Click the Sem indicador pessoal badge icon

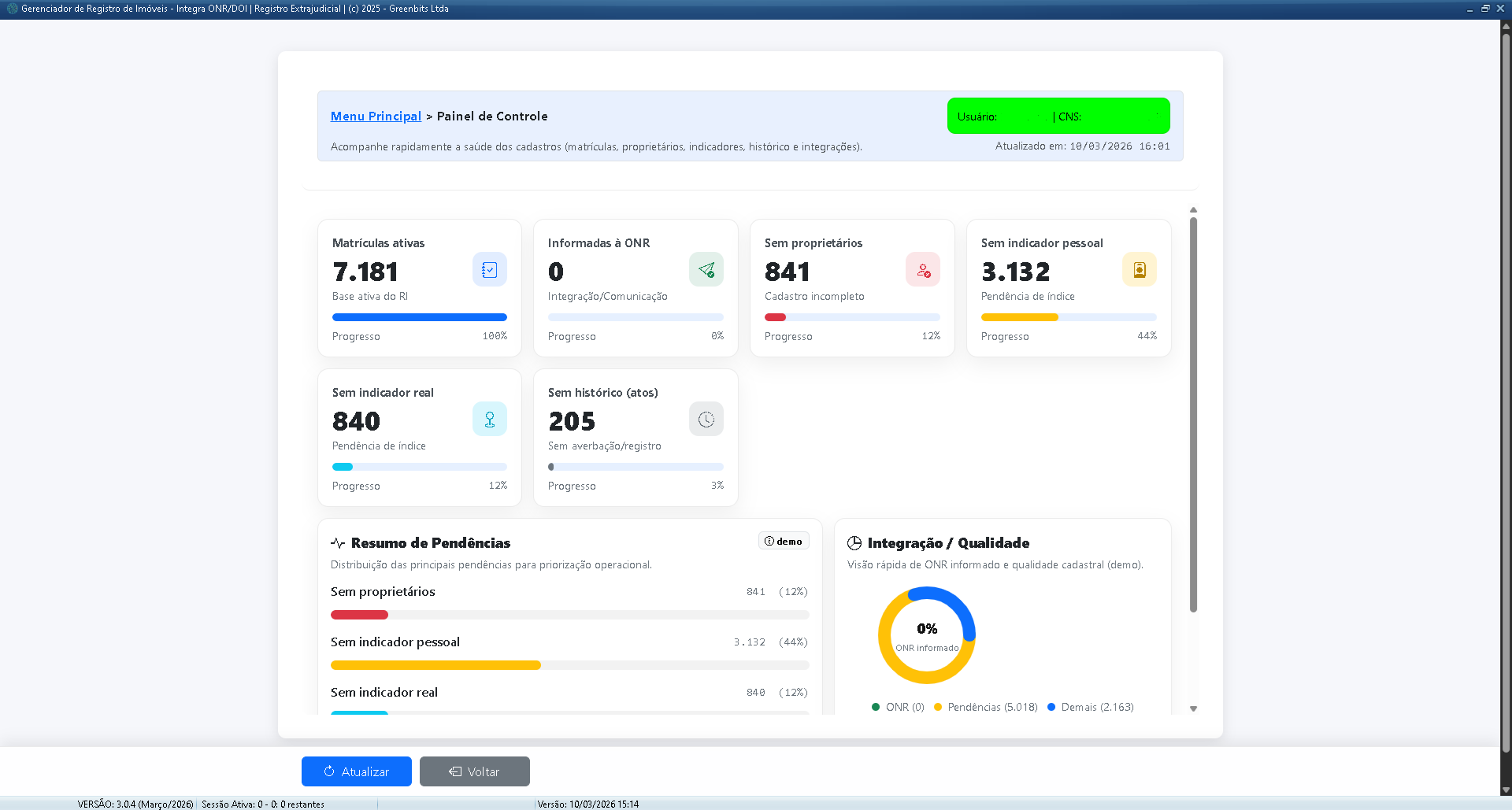click(1139, 270)
